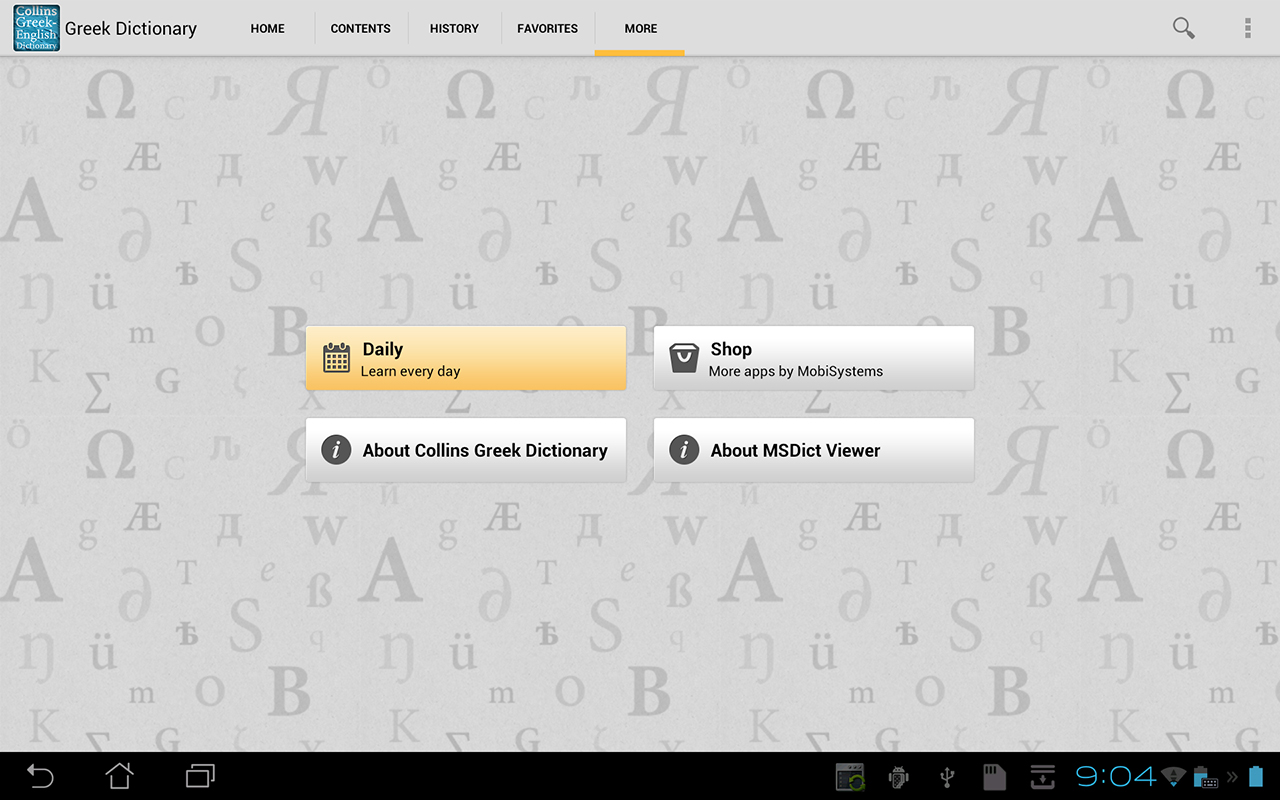Switch to the HOME tab
Image resolution: width=1280 pixels, height=800 pixels.
[267, 29]
